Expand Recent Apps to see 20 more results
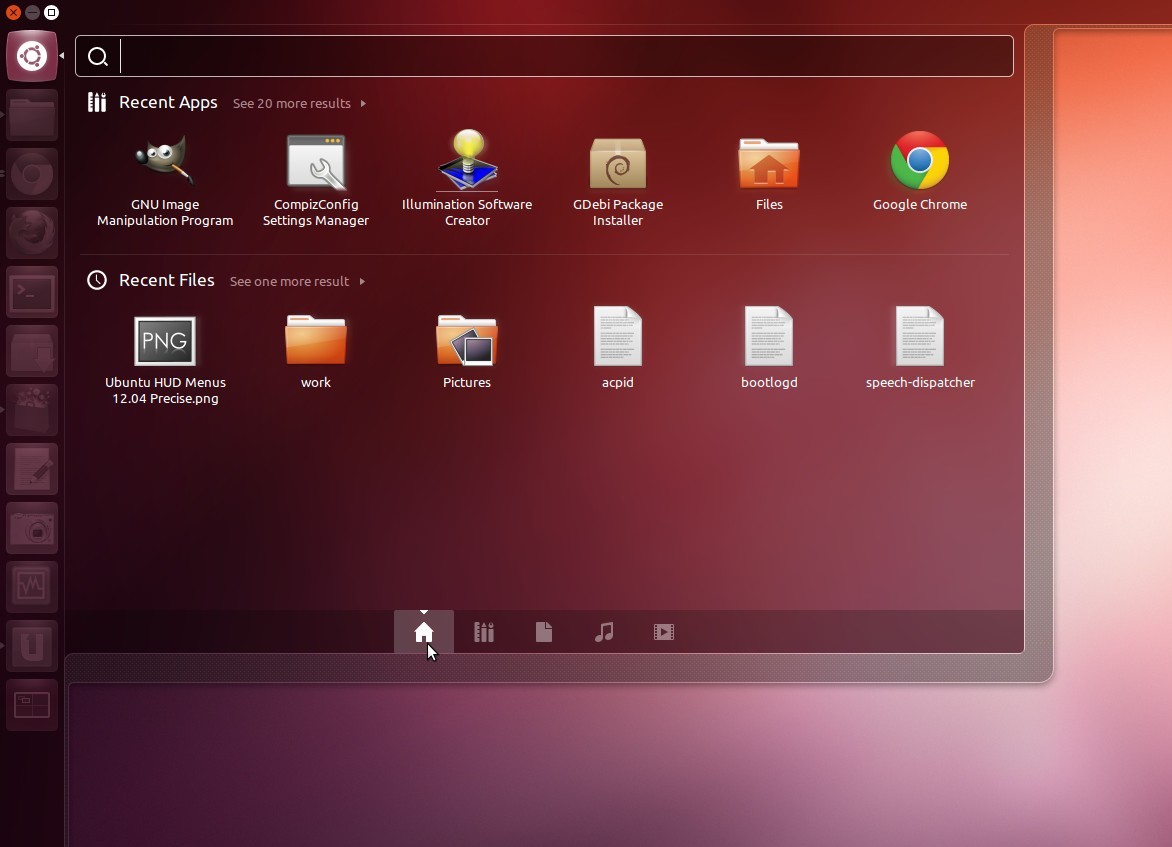Screen dimensions: 1172x847 [292, 103]
